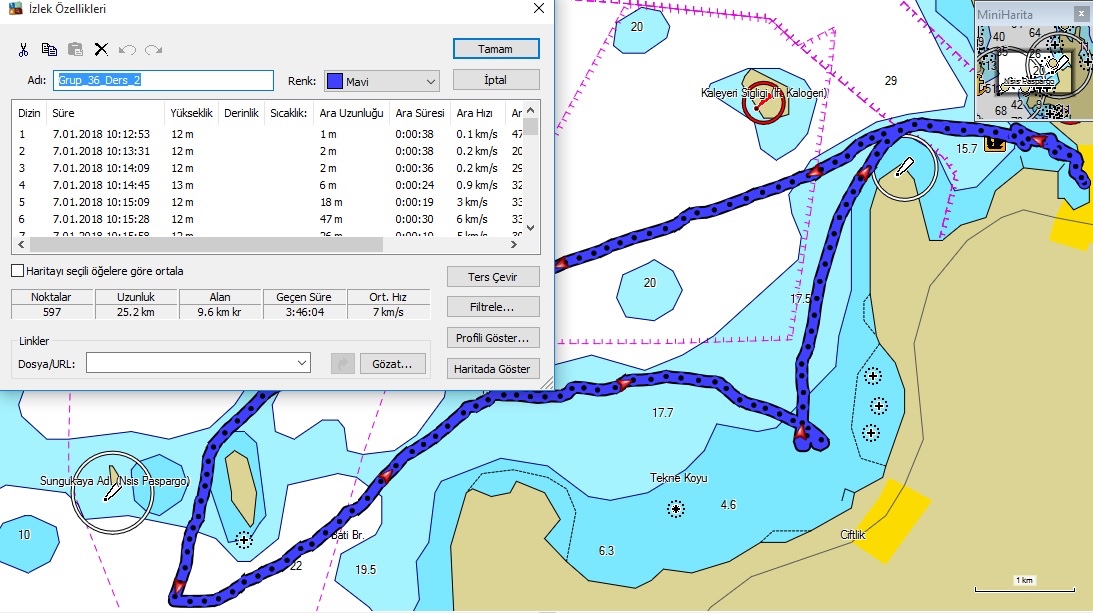Click the Adı name input field
This screenshot has height=613, width=1093.
point(163,80)
